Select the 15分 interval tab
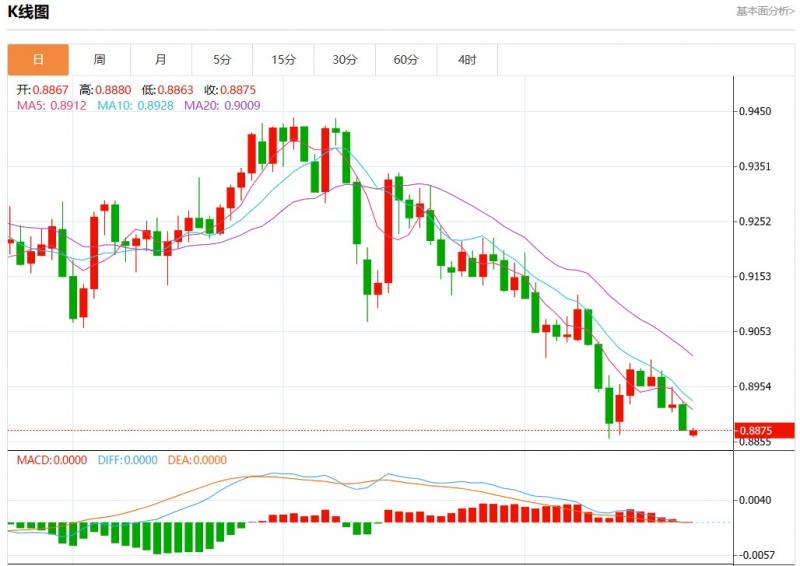Screen dimensions: 800x566 click(x=283, y=60)
